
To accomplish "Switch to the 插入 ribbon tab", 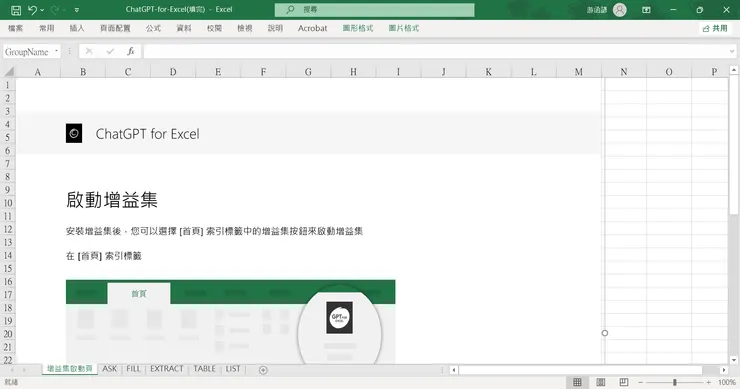I will pyautogui.click(x=77, y=28).
